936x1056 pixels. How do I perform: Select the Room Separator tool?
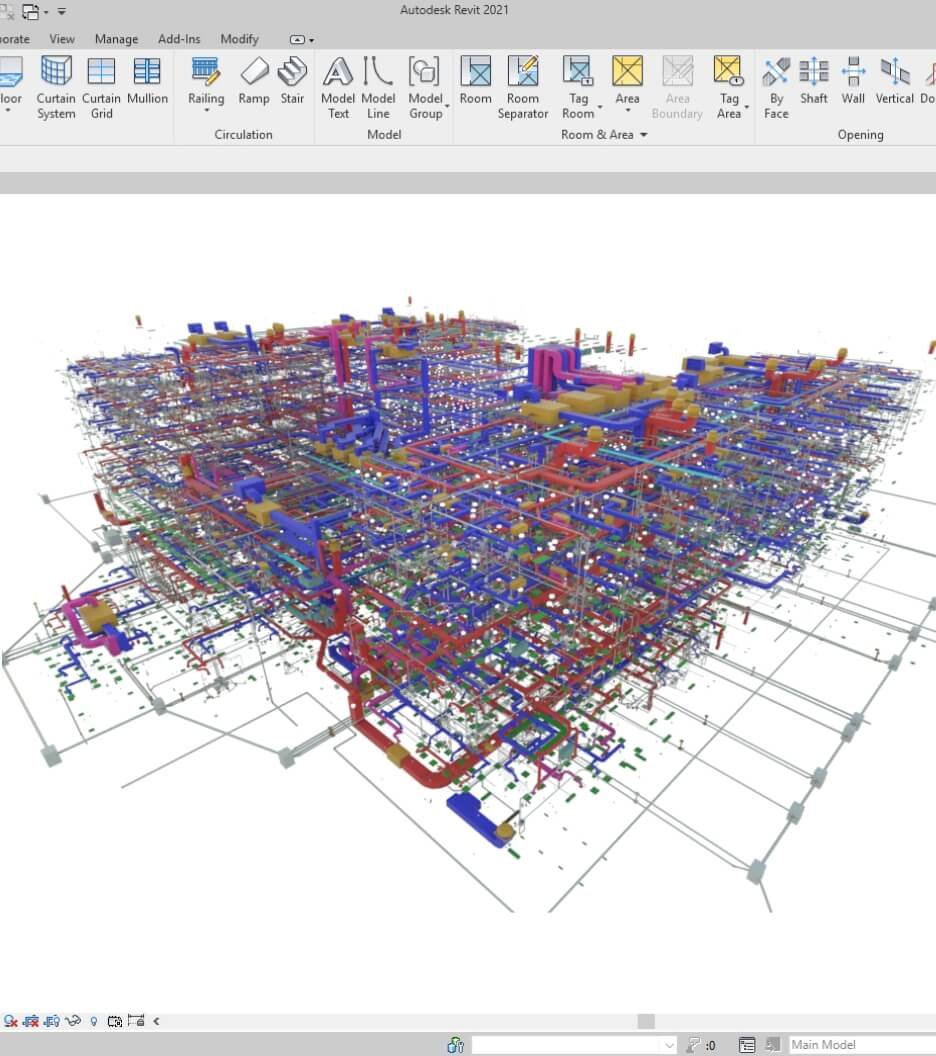[x=523, y=87]
